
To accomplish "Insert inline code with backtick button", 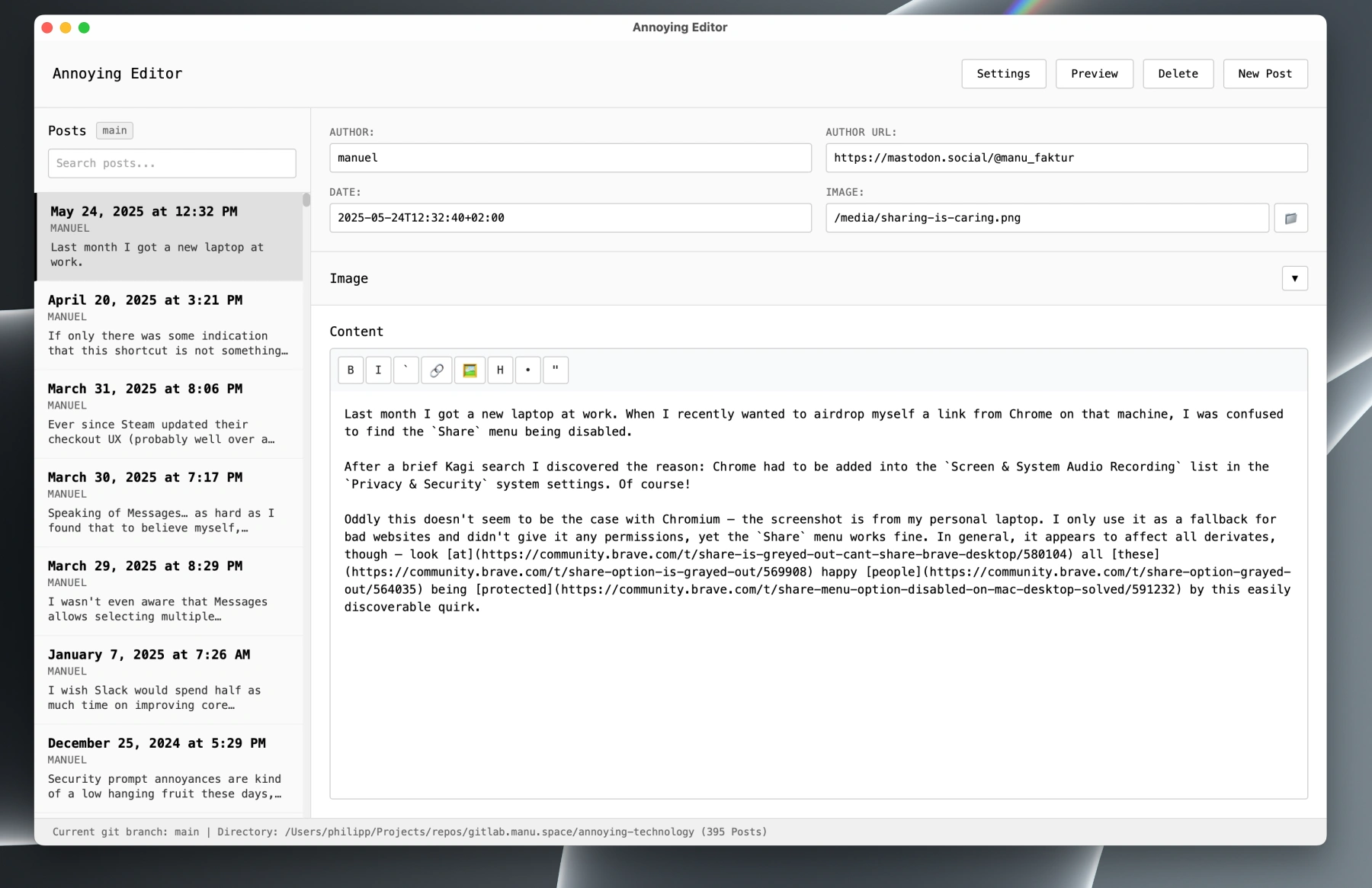I will [406, 370].
